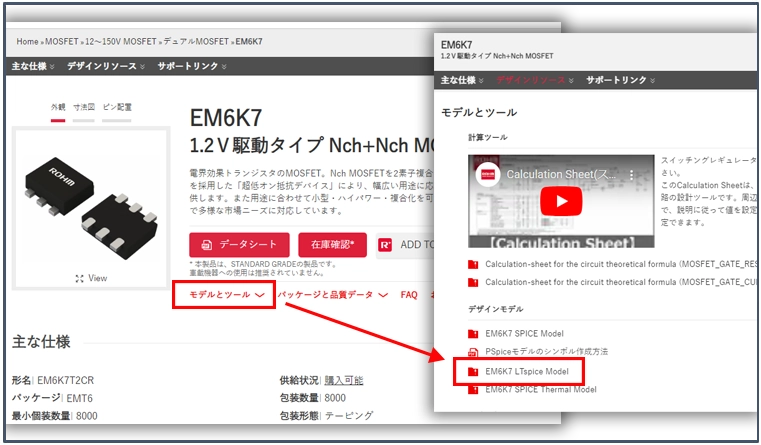Open the MOSFET_GATE_CU calculation-sheet link
This screenshot has width=761, height=445.
[621, 282]
